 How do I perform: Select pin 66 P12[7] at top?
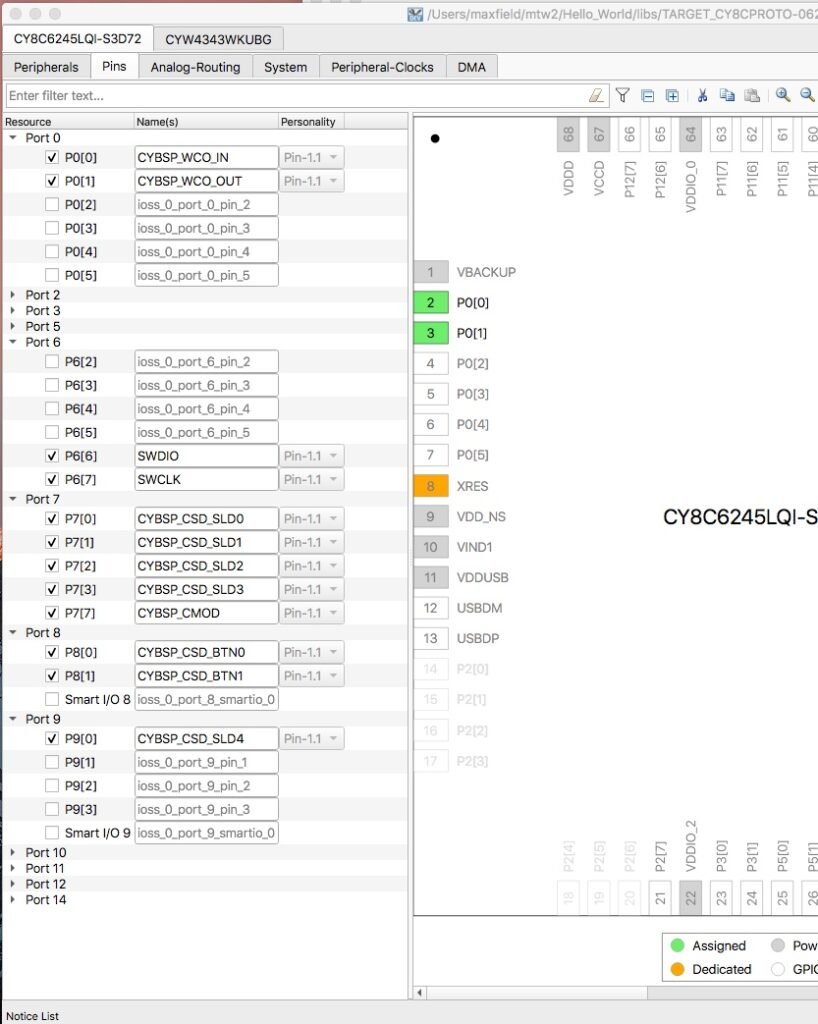pos(629,135)
